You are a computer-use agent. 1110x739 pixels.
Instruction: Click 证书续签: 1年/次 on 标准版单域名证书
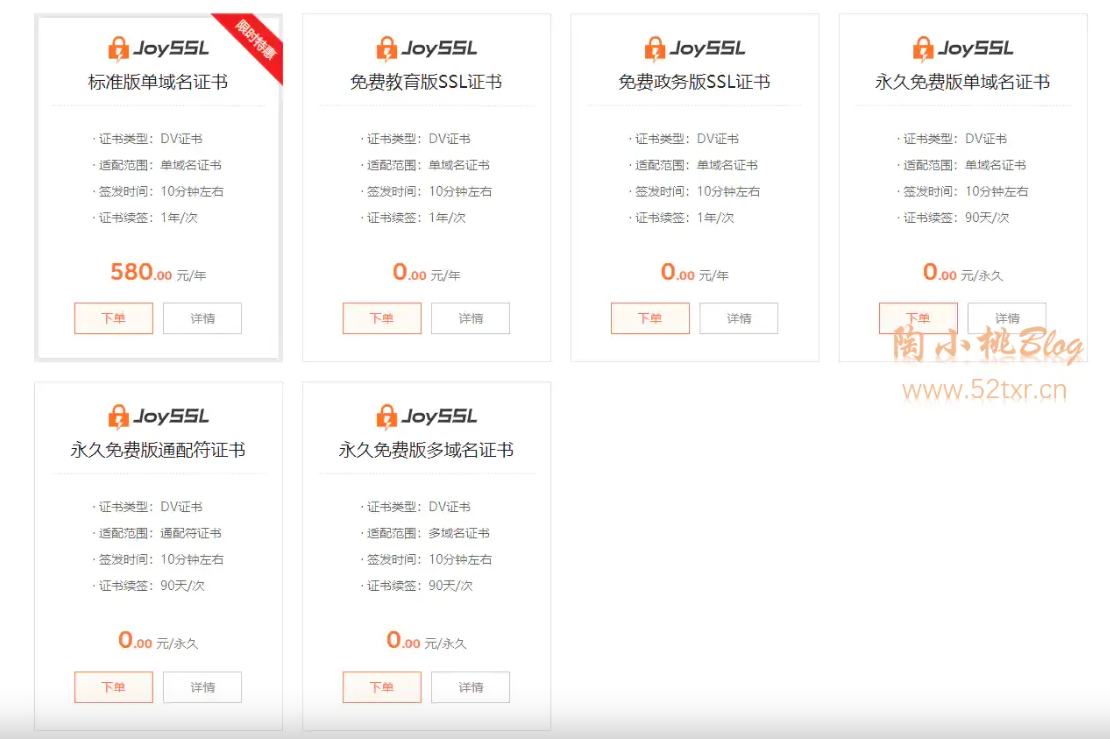[145, 217]
